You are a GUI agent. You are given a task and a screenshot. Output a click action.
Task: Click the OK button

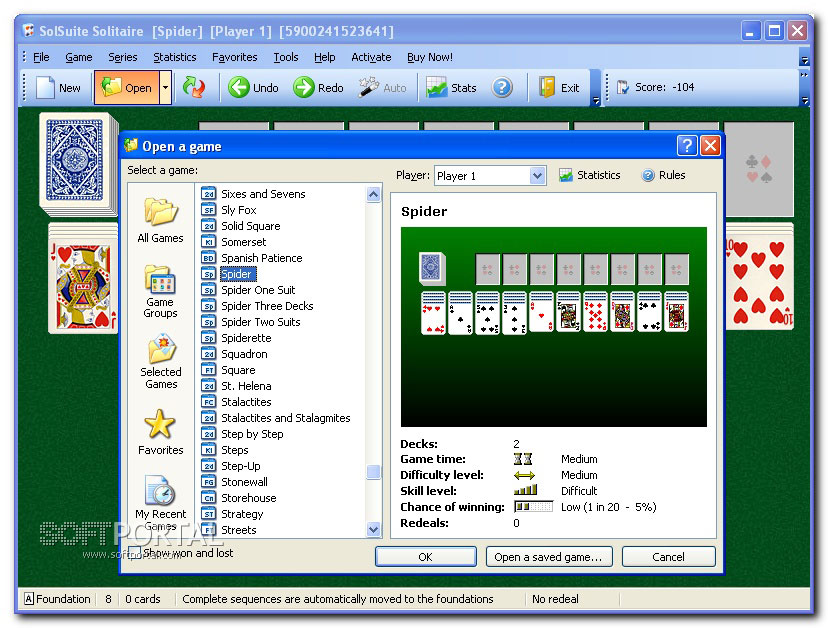[x=426, y=557]
